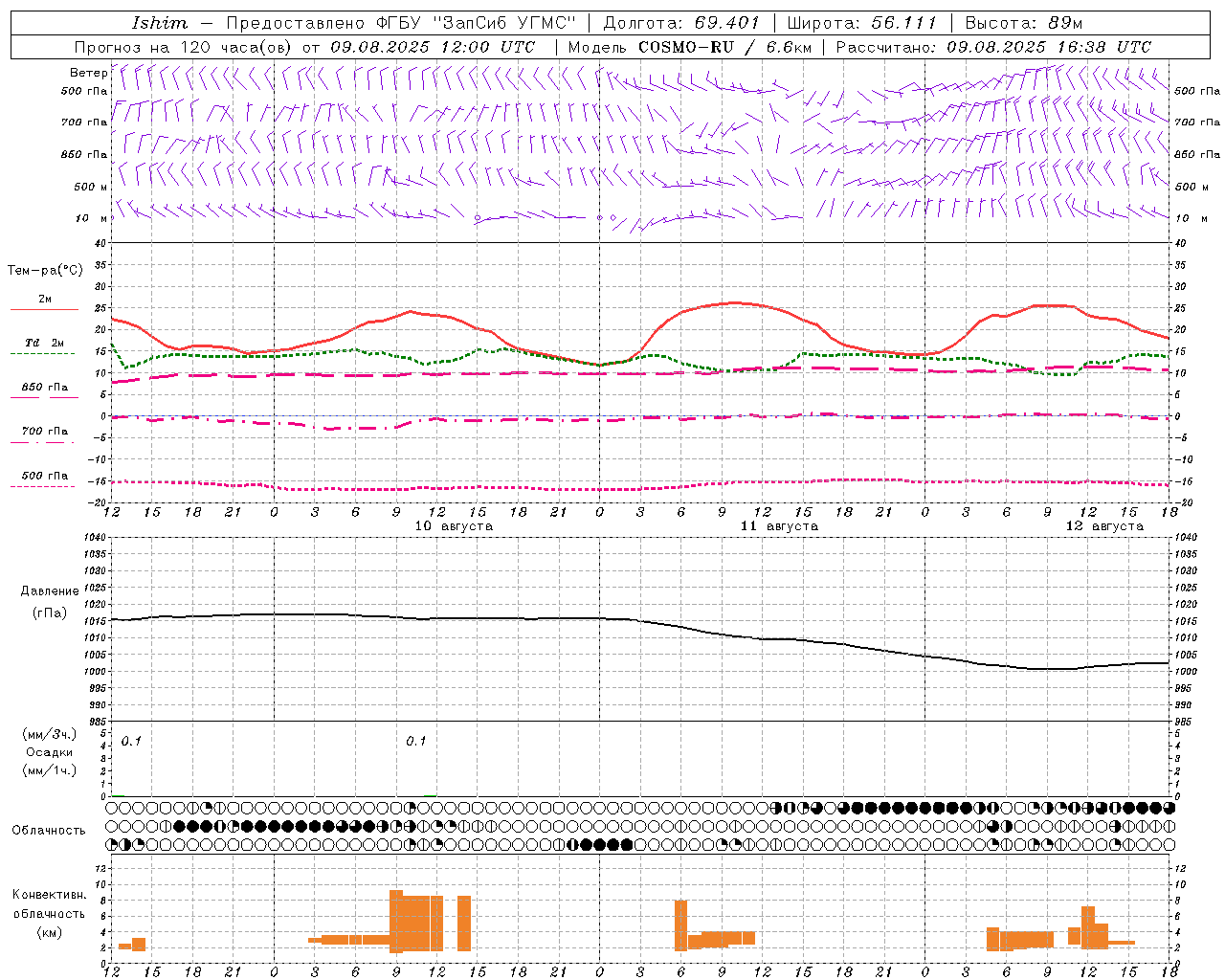Click the "Td 2м" dew point legend label
This screenshot has width=1225, height=980.
[45, 343]
